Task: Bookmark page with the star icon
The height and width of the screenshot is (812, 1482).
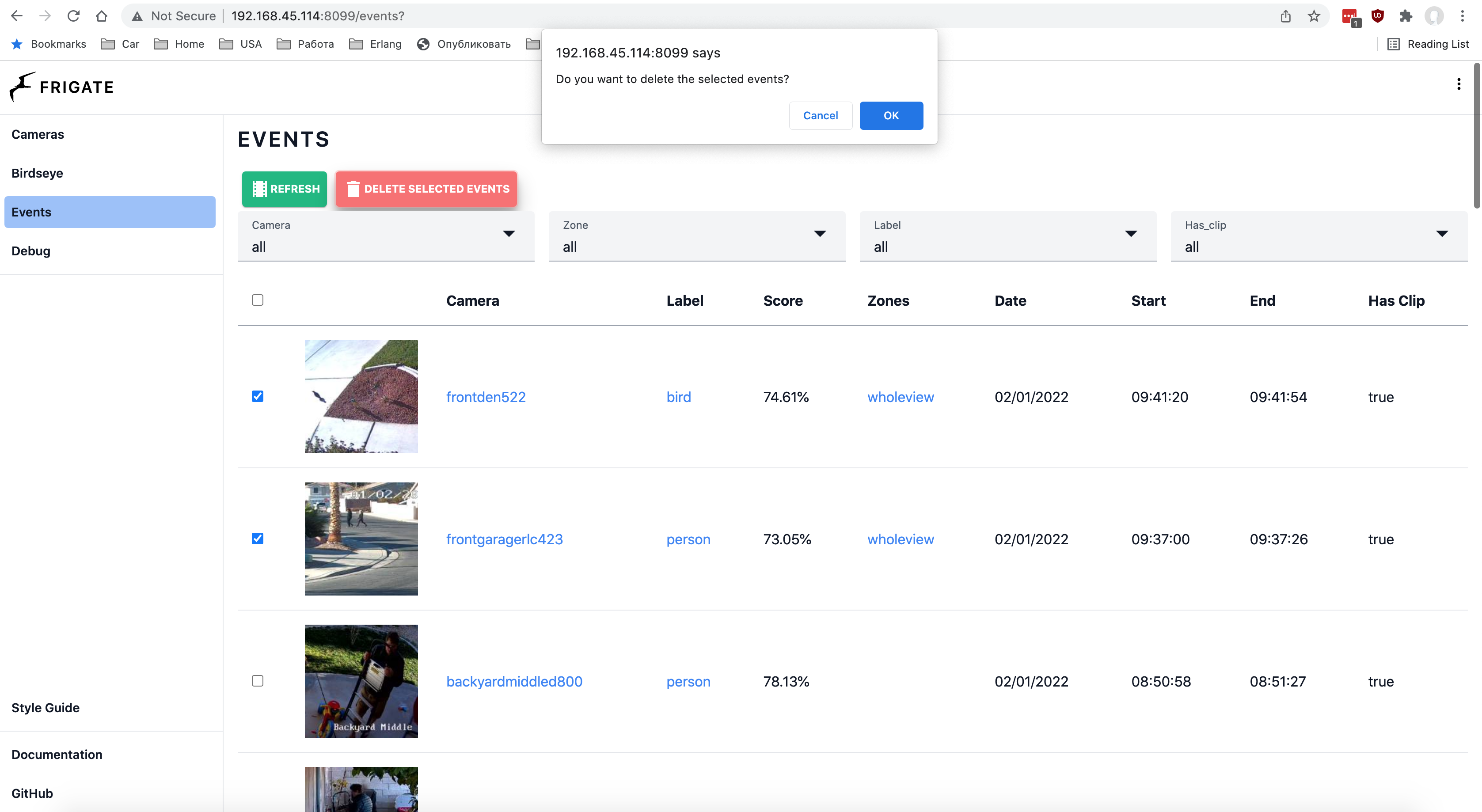Action: pyautogui.click(x=1314, y=16)
